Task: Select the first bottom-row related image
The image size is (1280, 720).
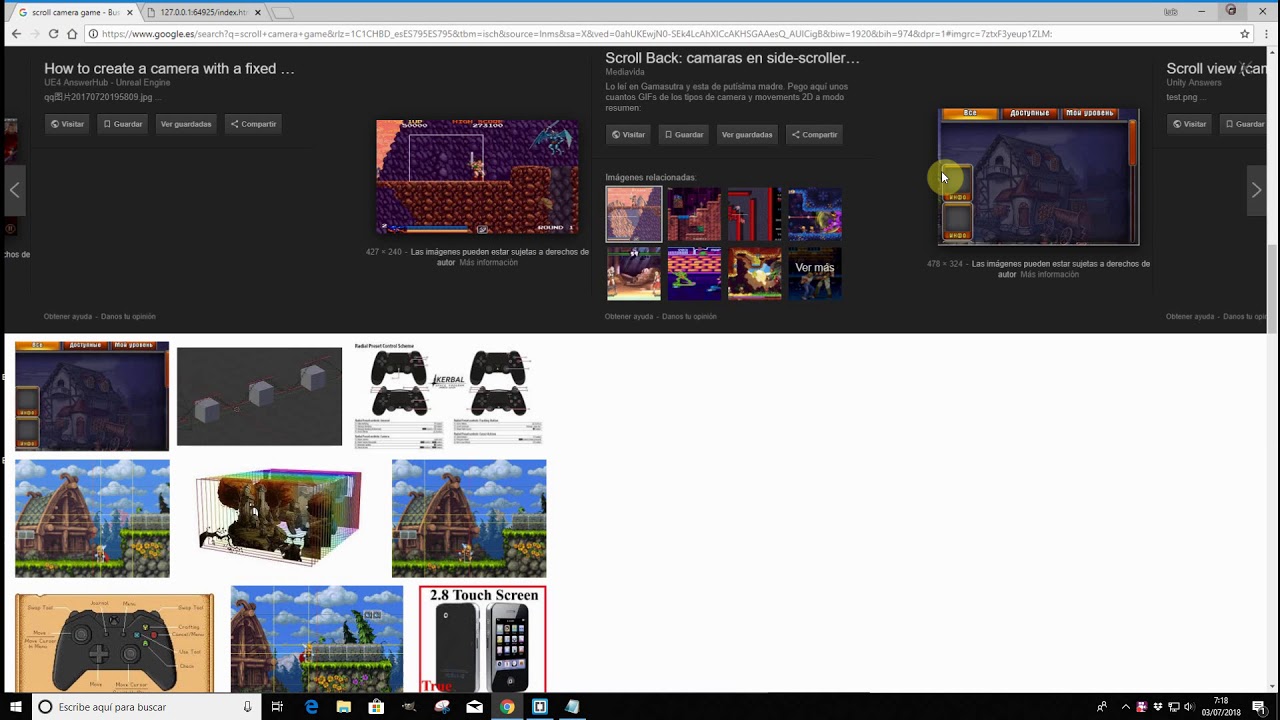Action: [634, 273]
